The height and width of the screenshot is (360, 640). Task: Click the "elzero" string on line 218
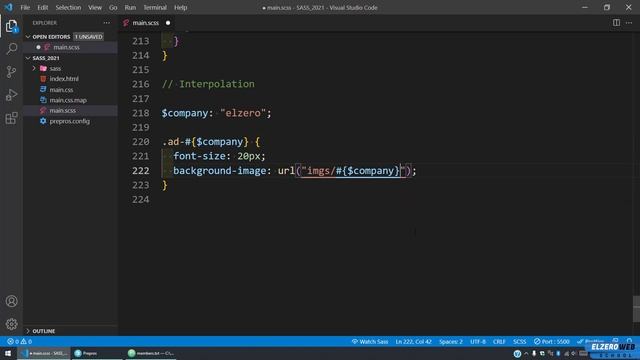(x=243, y=113)
